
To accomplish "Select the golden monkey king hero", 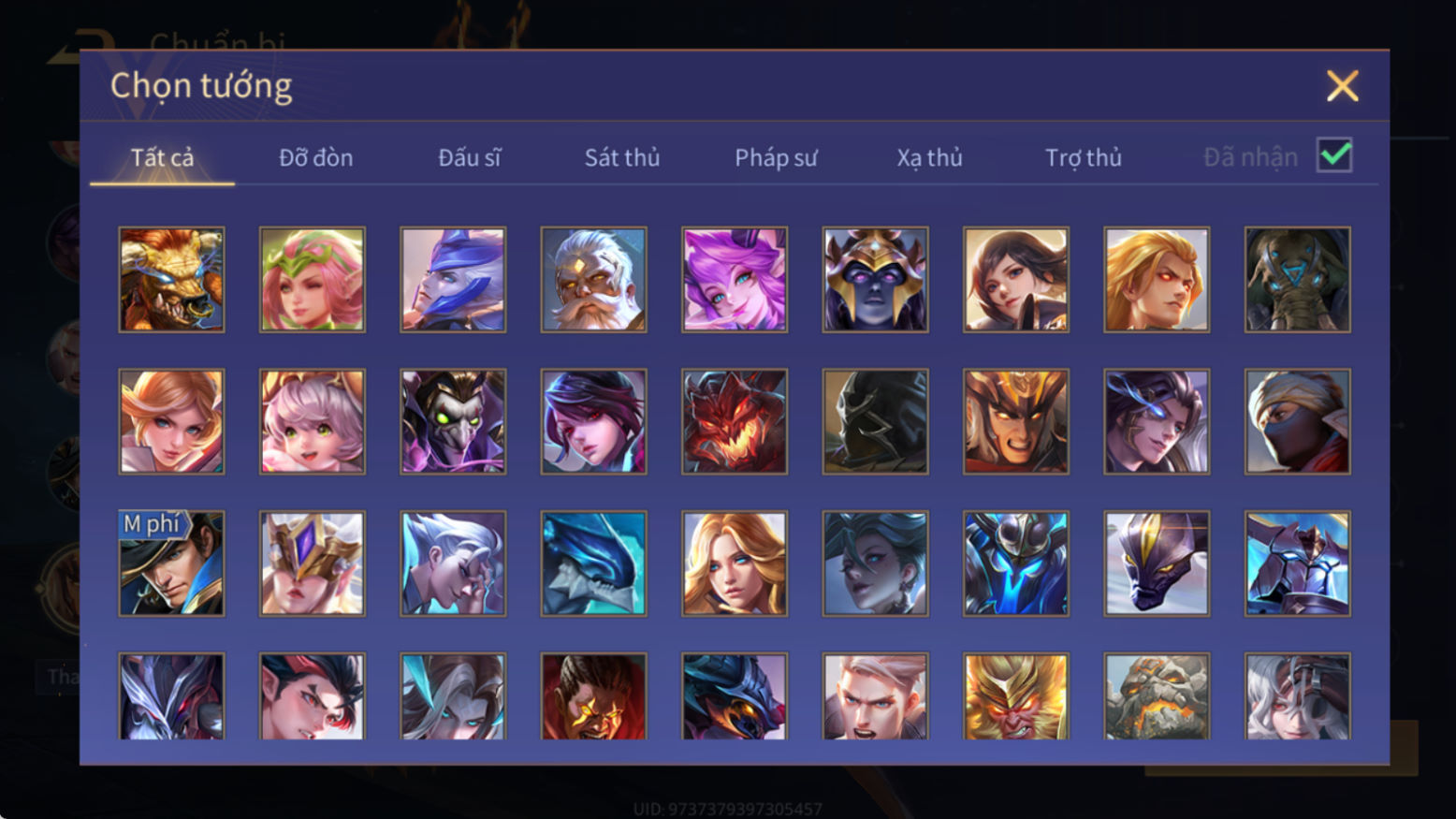I will [x=1015, y=696].
